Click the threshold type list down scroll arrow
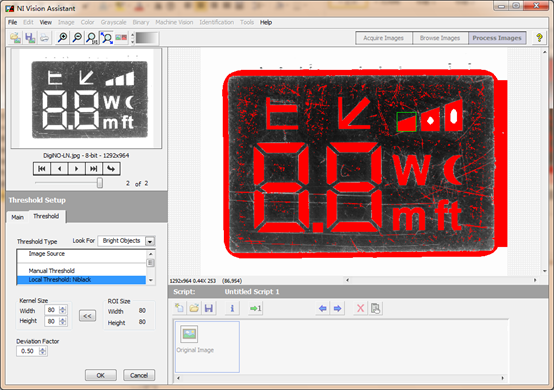Screen dimensions: 554x390 tap(151, 280)
